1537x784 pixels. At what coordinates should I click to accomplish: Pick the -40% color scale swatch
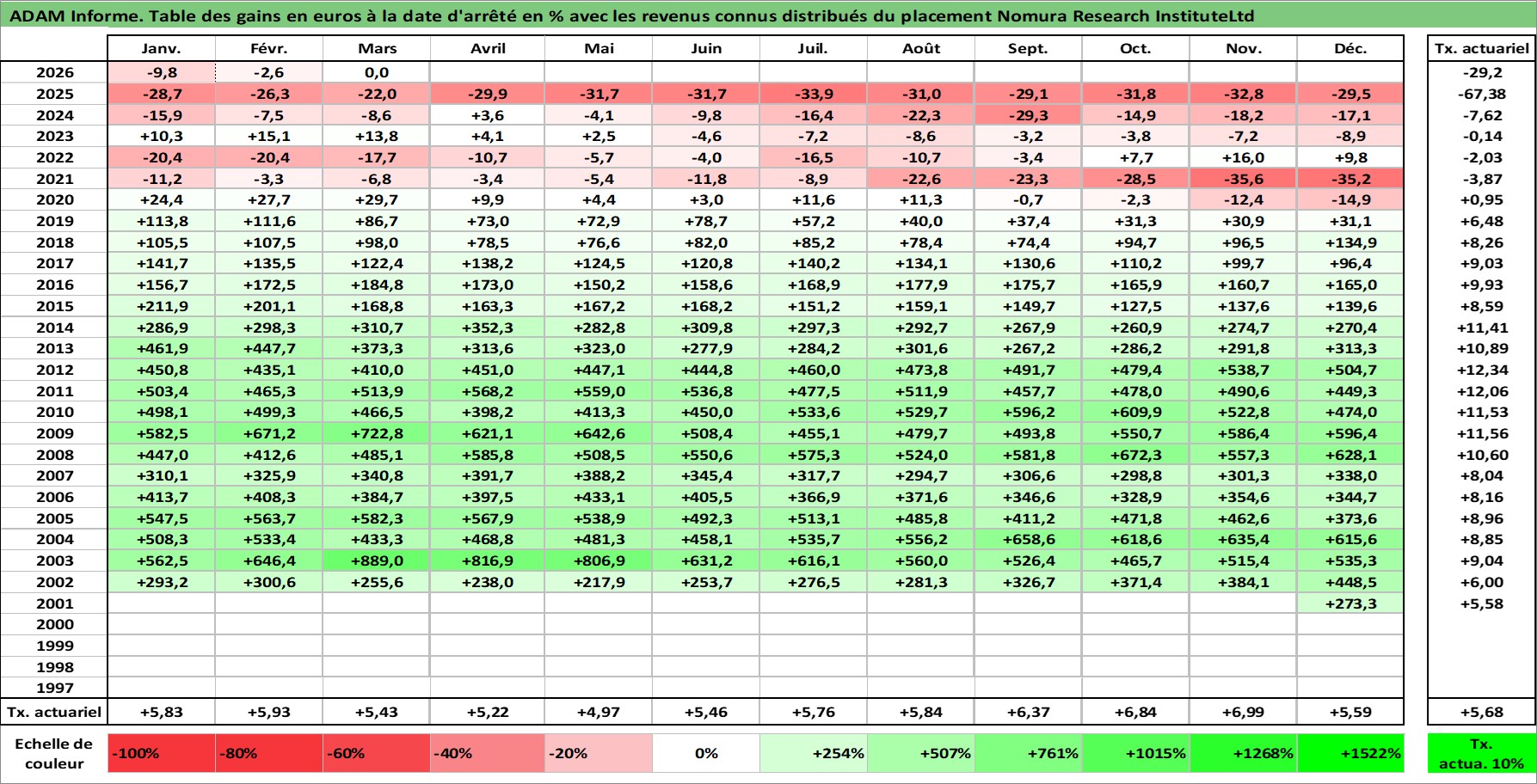488,753
